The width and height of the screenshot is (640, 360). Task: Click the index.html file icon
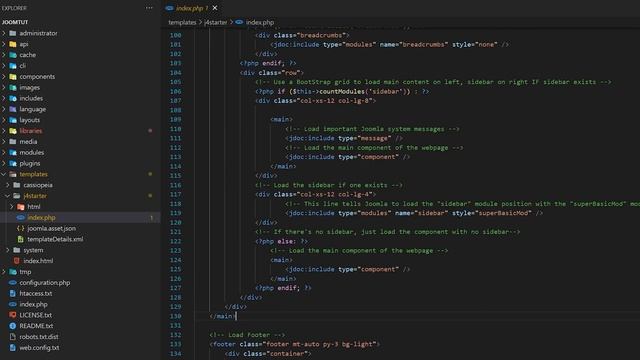tap(17, 261)
